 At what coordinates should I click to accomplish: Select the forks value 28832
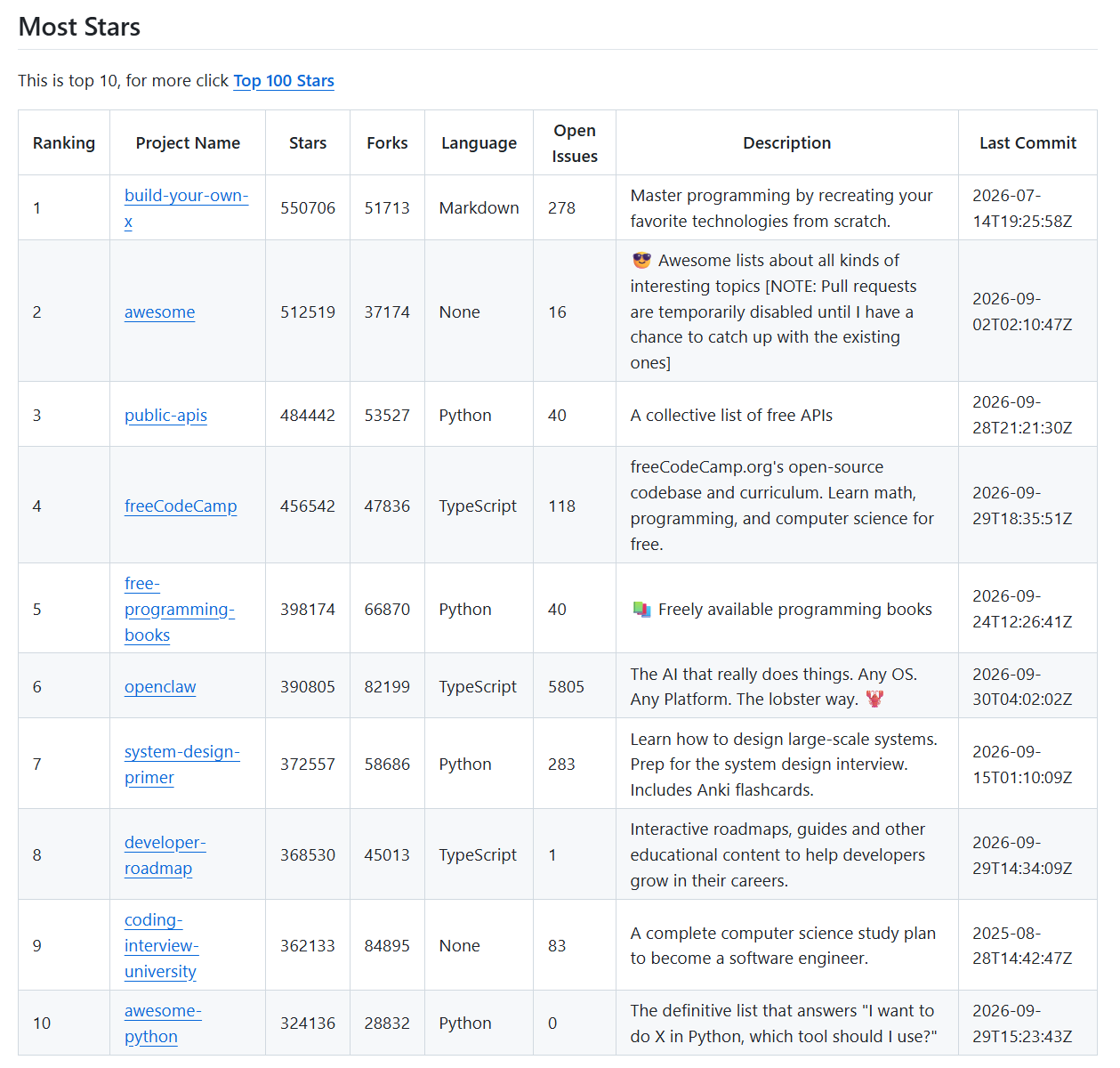coord(387,1023)
